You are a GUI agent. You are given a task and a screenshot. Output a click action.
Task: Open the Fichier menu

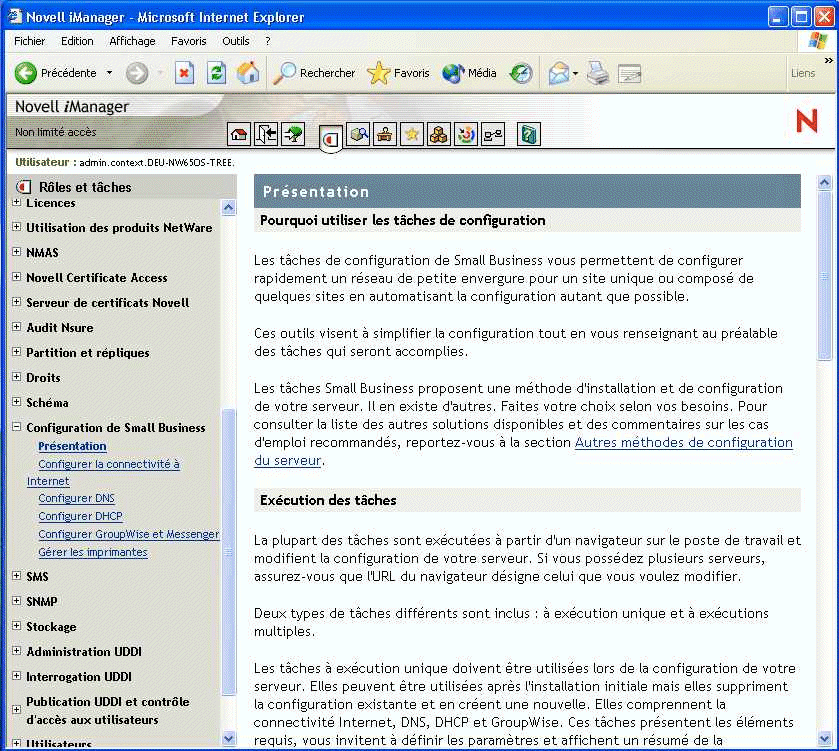29,41
